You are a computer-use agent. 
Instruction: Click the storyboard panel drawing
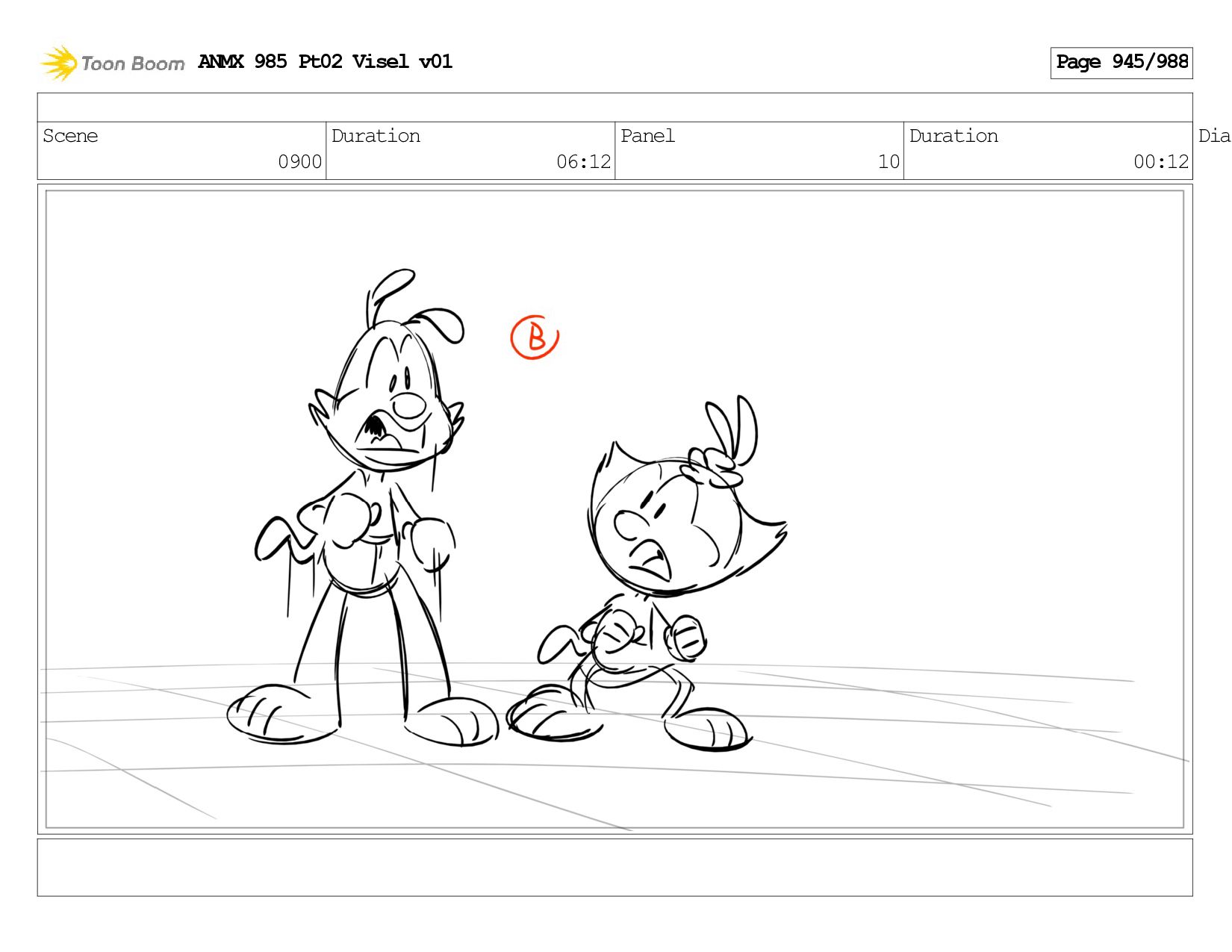pos(615,509)
